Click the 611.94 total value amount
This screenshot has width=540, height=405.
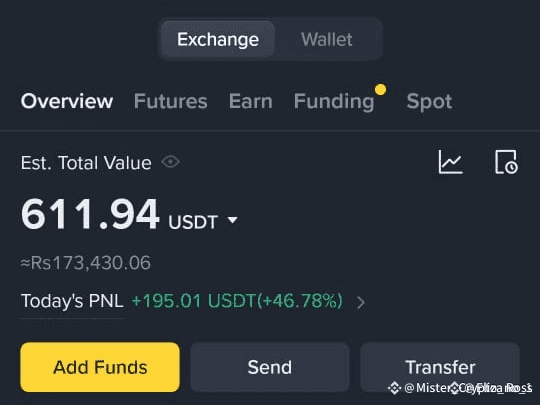pyautogui.click(x=90, y=214)
